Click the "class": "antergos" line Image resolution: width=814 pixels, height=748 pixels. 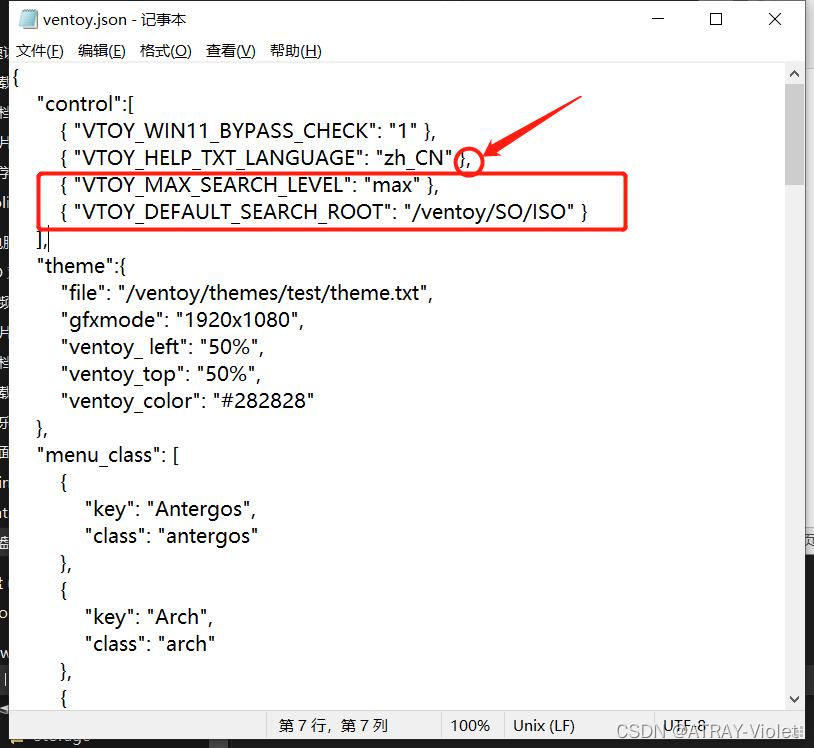(171, 536)
